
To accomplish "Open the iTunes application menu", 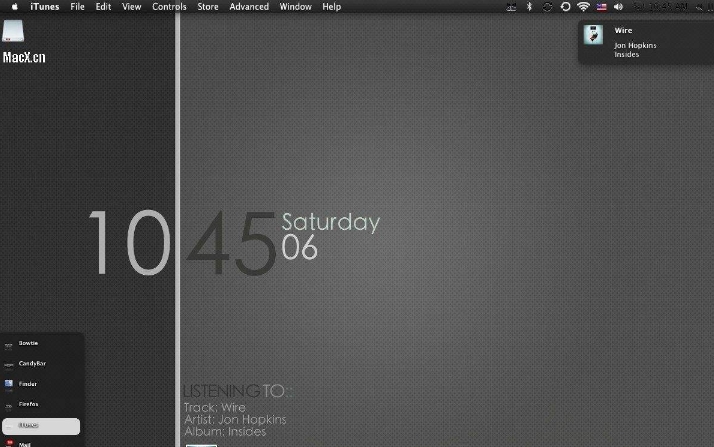I will [x=45, y=7].
